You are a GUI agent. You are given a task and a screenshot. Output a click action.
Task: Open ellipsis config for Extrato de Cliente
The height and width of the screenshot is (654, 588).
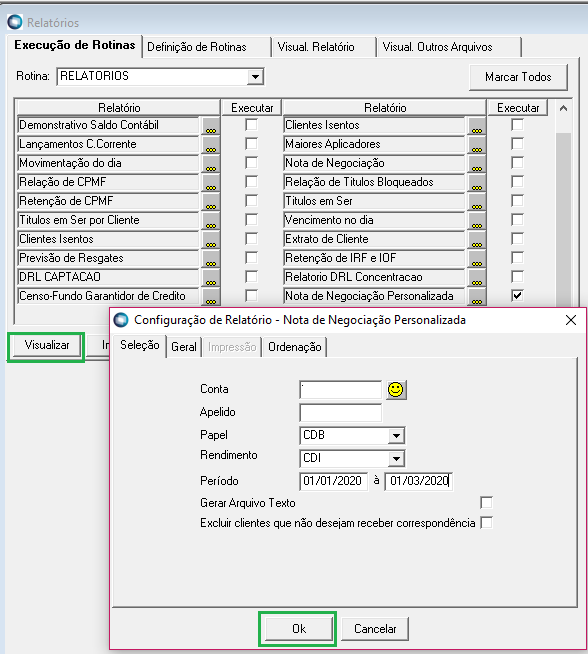coord(477,239)
